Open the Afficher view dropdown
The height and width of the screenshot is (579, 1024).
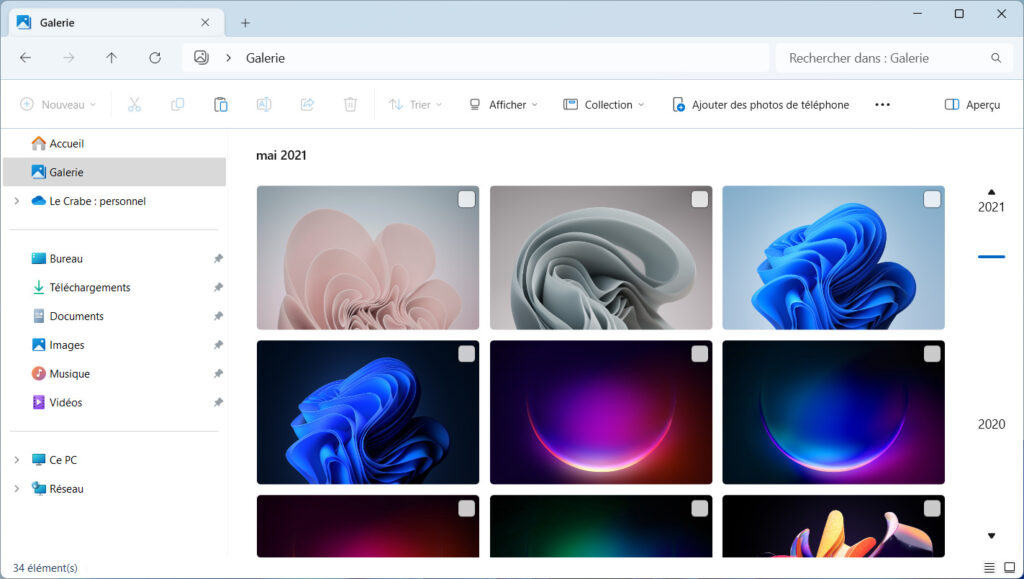click(504, 104)
